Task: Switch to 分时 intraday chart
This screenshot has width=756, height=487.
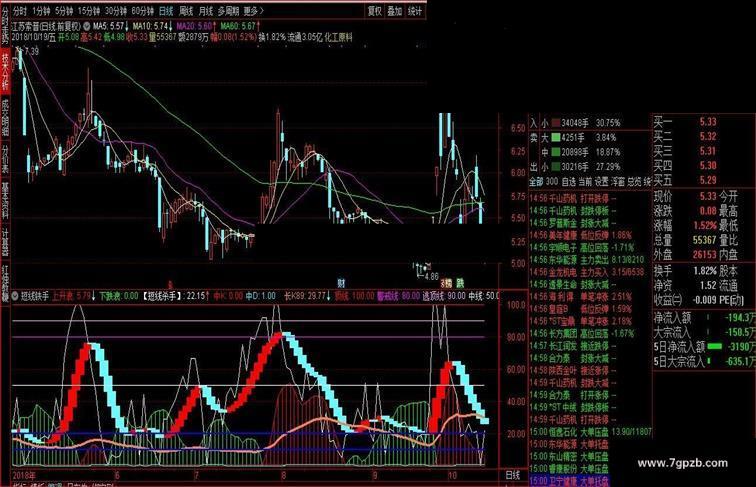Action: [x=20, y=11]
